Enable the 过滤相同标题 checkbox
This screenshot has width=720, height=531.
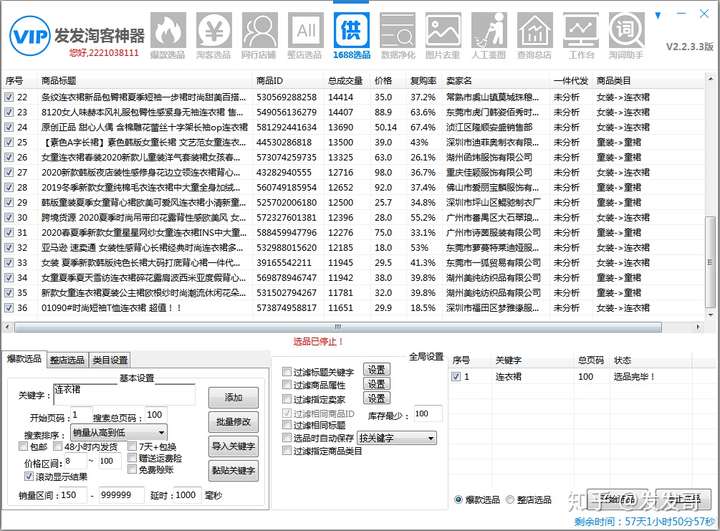[x=287, y=425]
